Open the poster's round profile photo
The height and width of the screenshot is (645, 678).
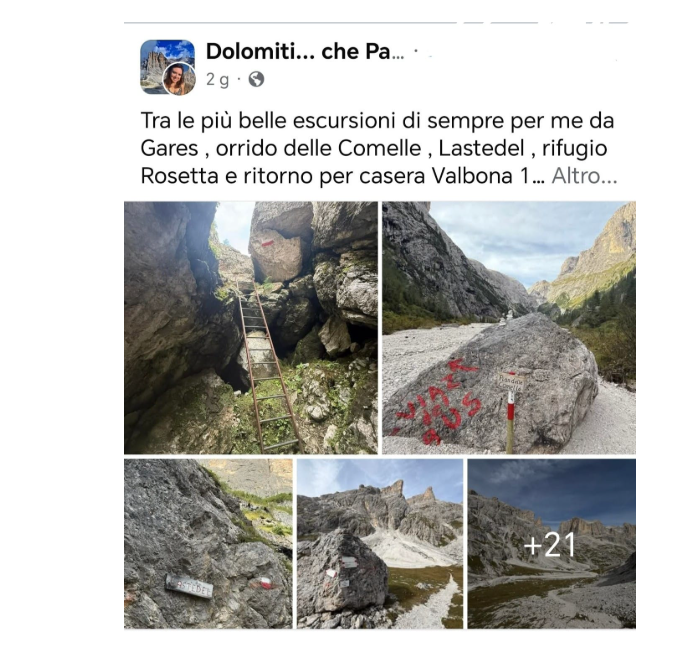click(x=179, y=79)
